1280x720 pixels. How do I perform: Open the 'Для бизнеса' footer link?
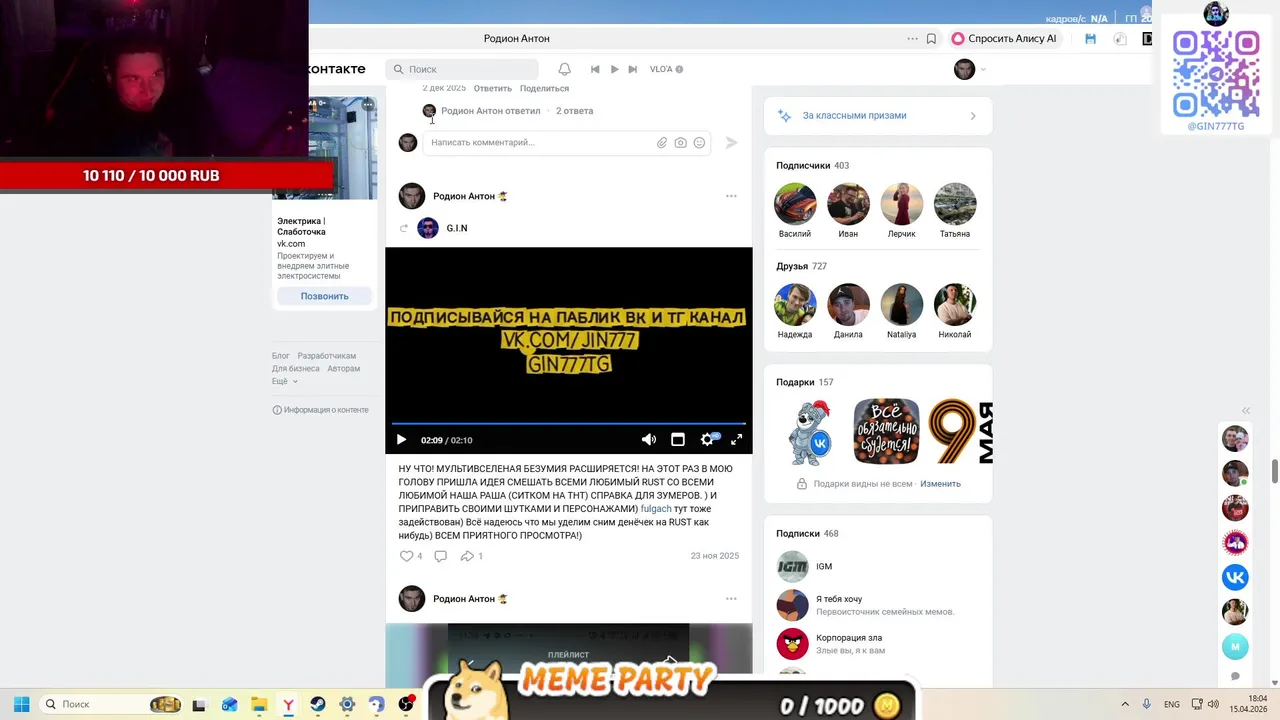pos(296,369)
